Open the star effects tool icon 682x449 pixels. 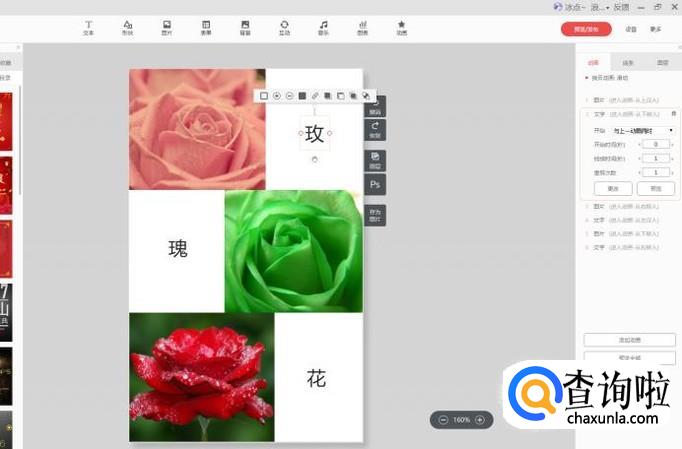point(402,28)
